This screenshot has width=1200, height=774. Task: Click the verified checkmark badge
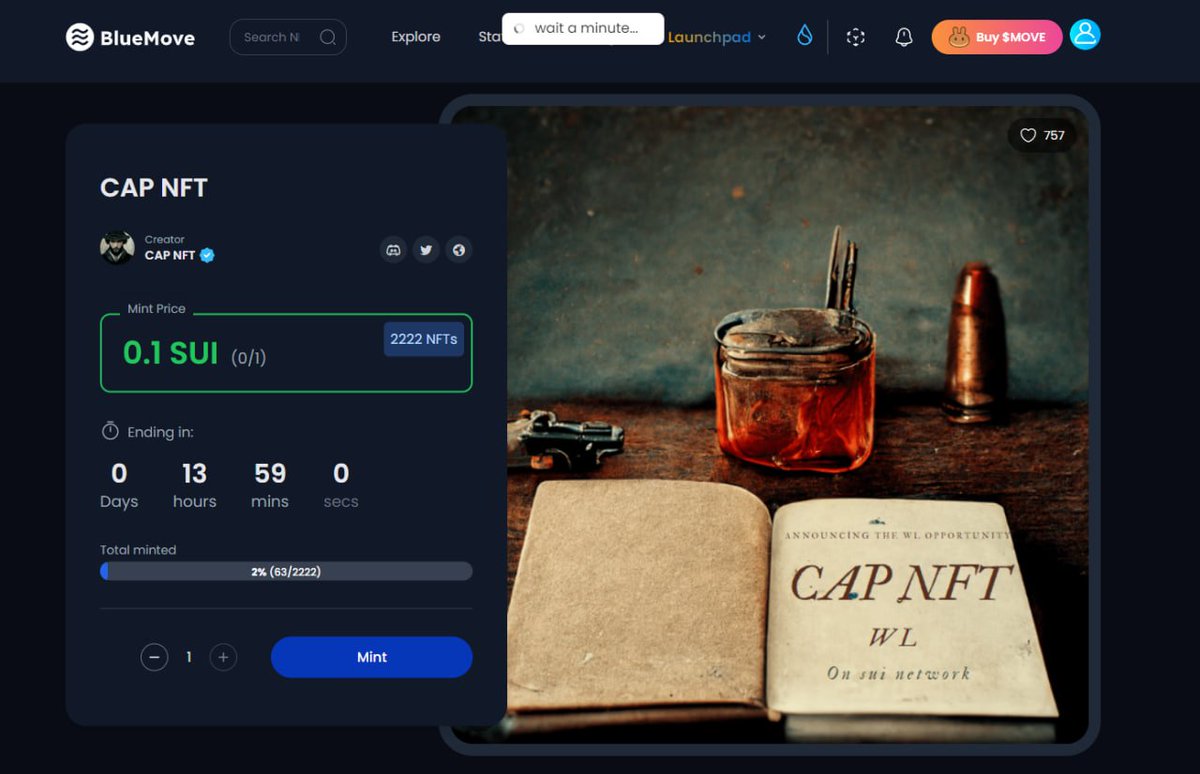[x=207, y=255]
